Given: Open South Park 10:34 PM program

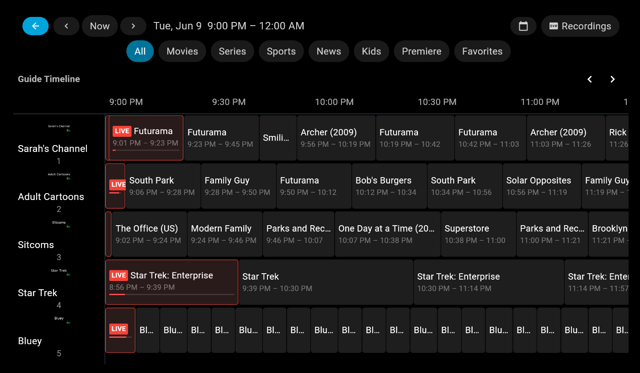Looking at the screenshot, I should 464,186.
